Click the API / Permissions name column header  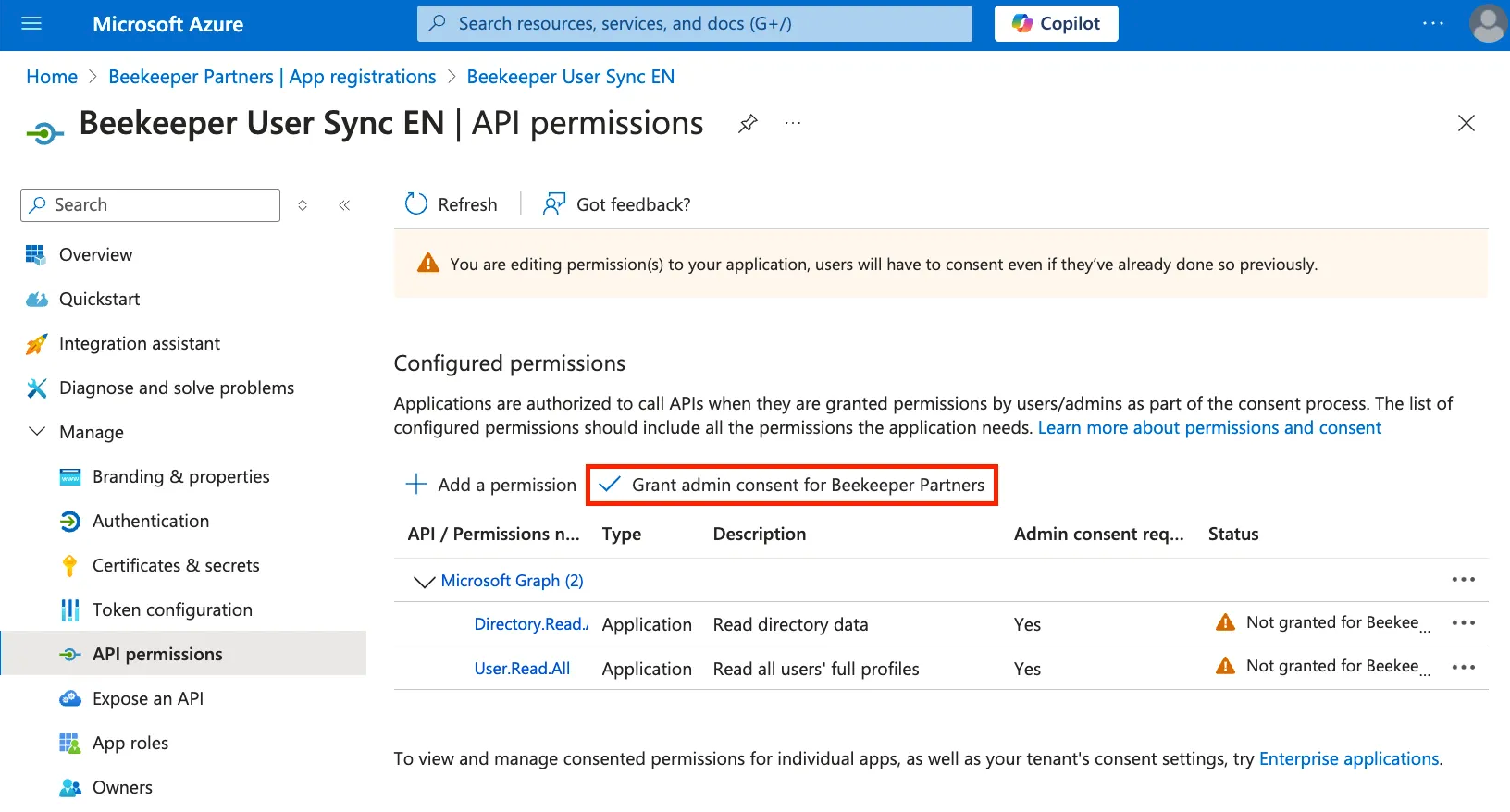coord(494,534)
